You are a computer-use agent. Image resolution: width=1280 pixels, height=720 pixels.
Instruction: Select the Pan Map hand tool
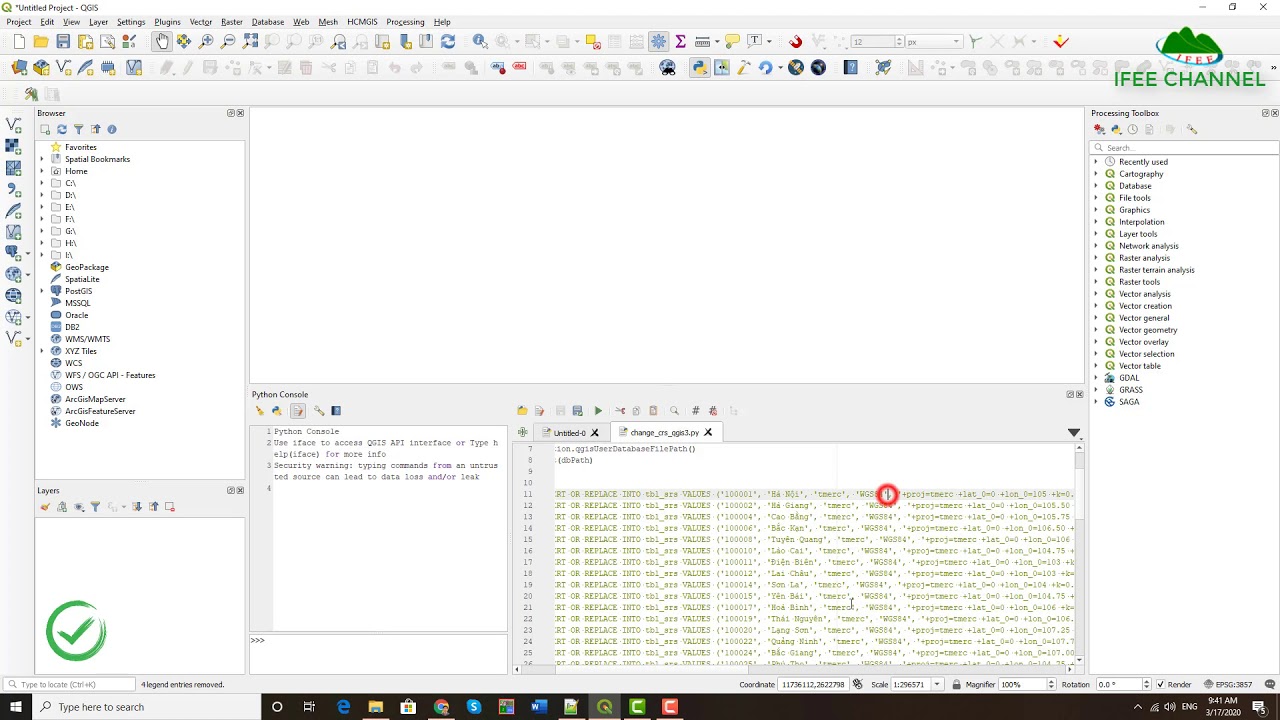point(162,41)
